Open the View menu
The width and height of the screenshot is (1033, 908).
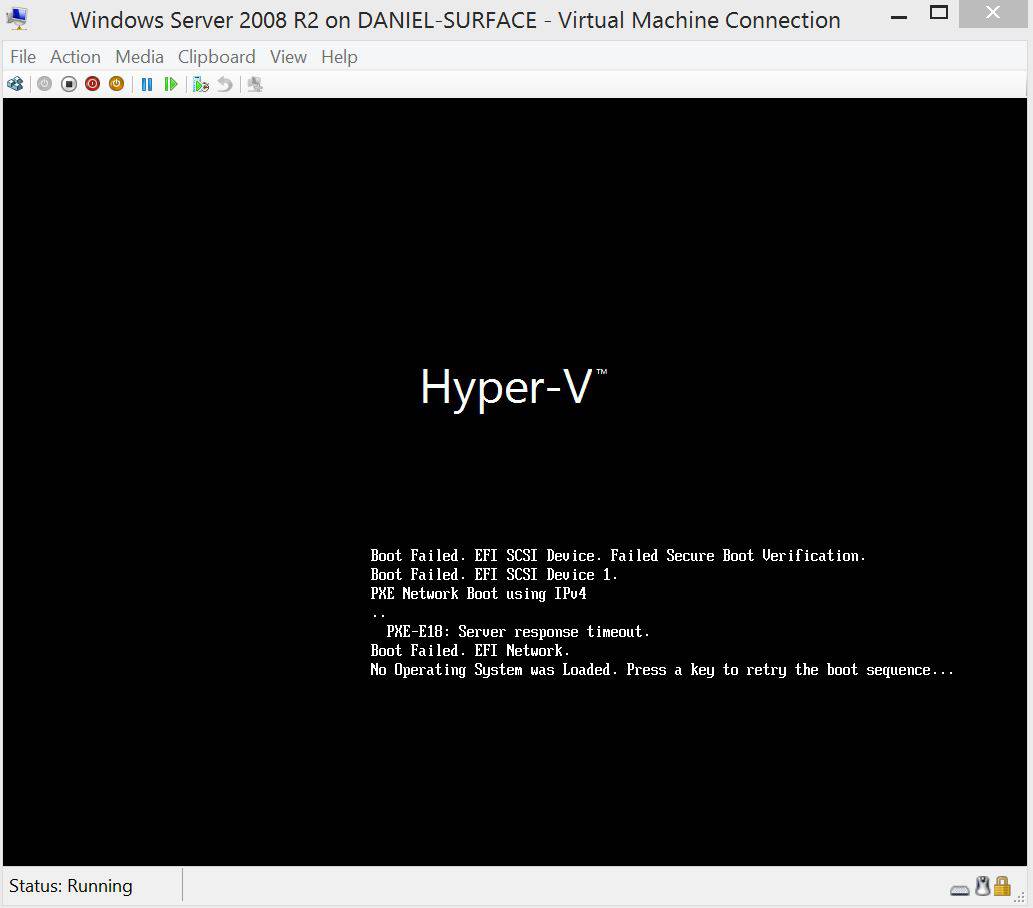288,57
